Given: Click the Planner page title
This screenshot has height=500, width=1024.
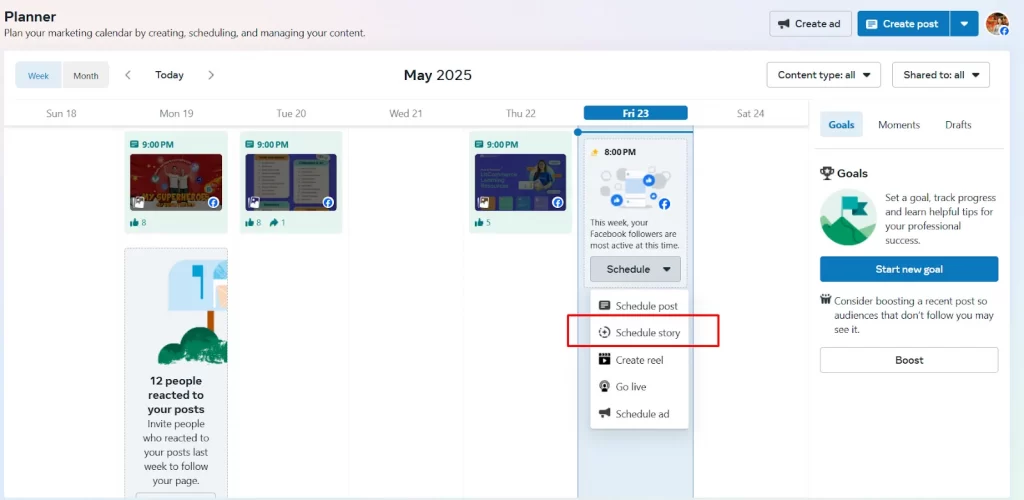Looking at the screenshot, I should [30, 16].
